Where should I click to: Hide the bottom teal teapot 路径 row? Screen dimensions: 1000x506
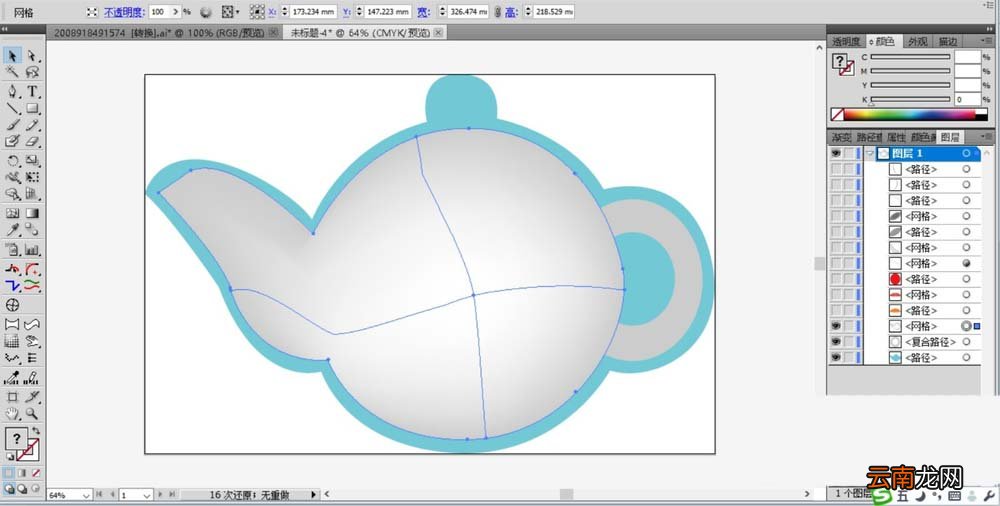(835, 357)
